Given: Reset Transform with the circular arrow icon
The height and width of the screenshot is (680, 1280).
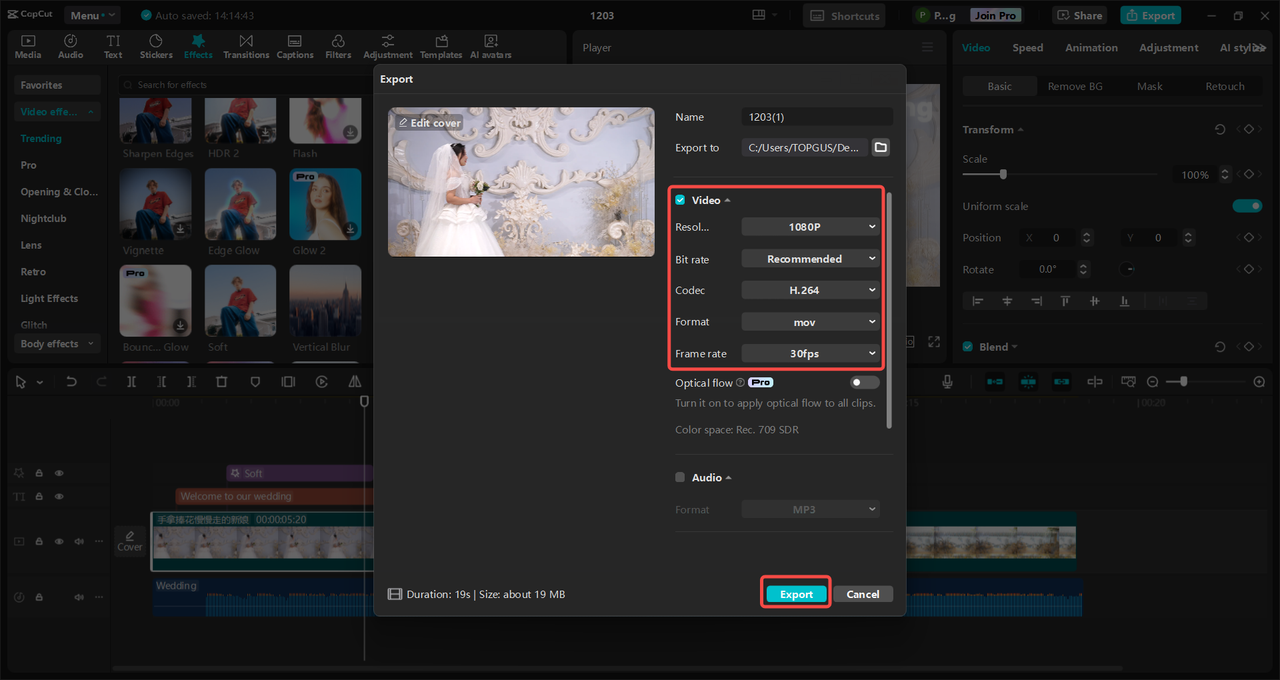Looking at the screenshot, I should (1220, 130).
